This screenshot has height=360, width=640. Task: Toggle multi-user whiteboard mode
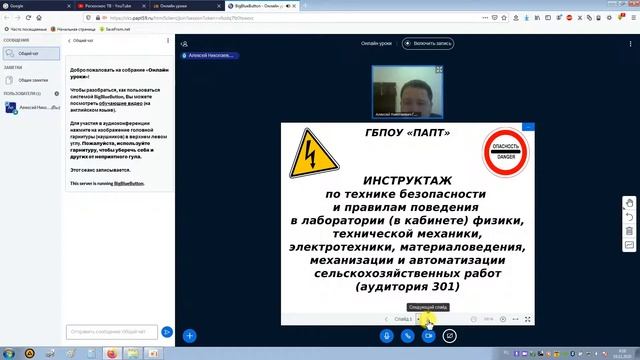pos(629,245)
